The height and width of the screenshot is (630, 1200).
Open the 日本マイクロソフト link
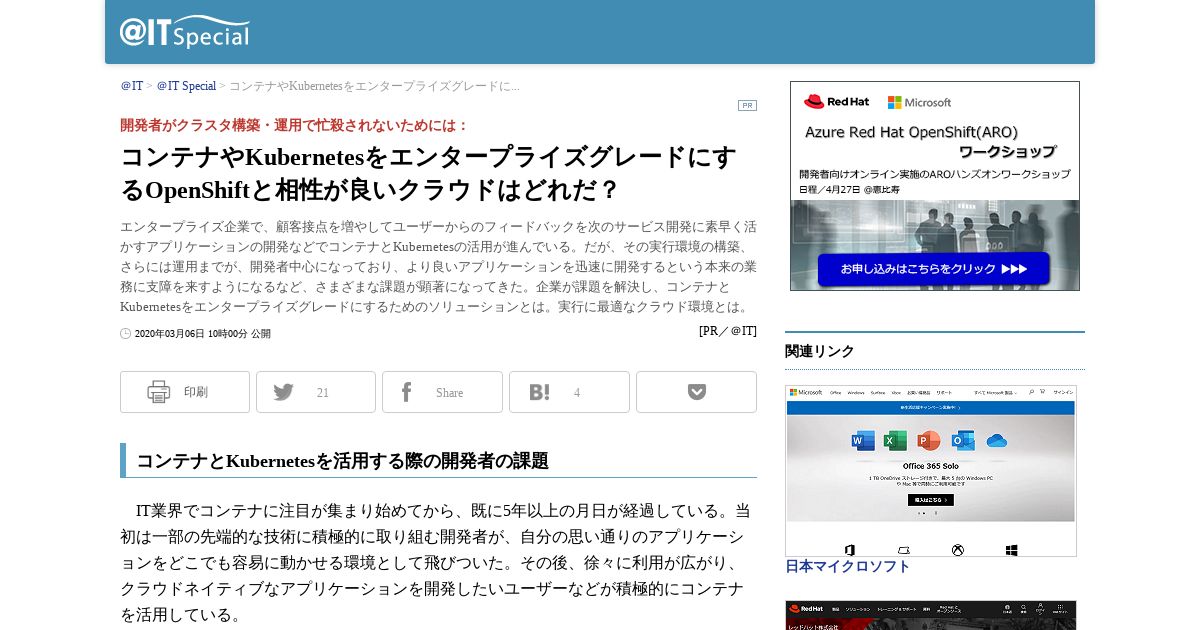pyautogui.click(x=848, y=566)
